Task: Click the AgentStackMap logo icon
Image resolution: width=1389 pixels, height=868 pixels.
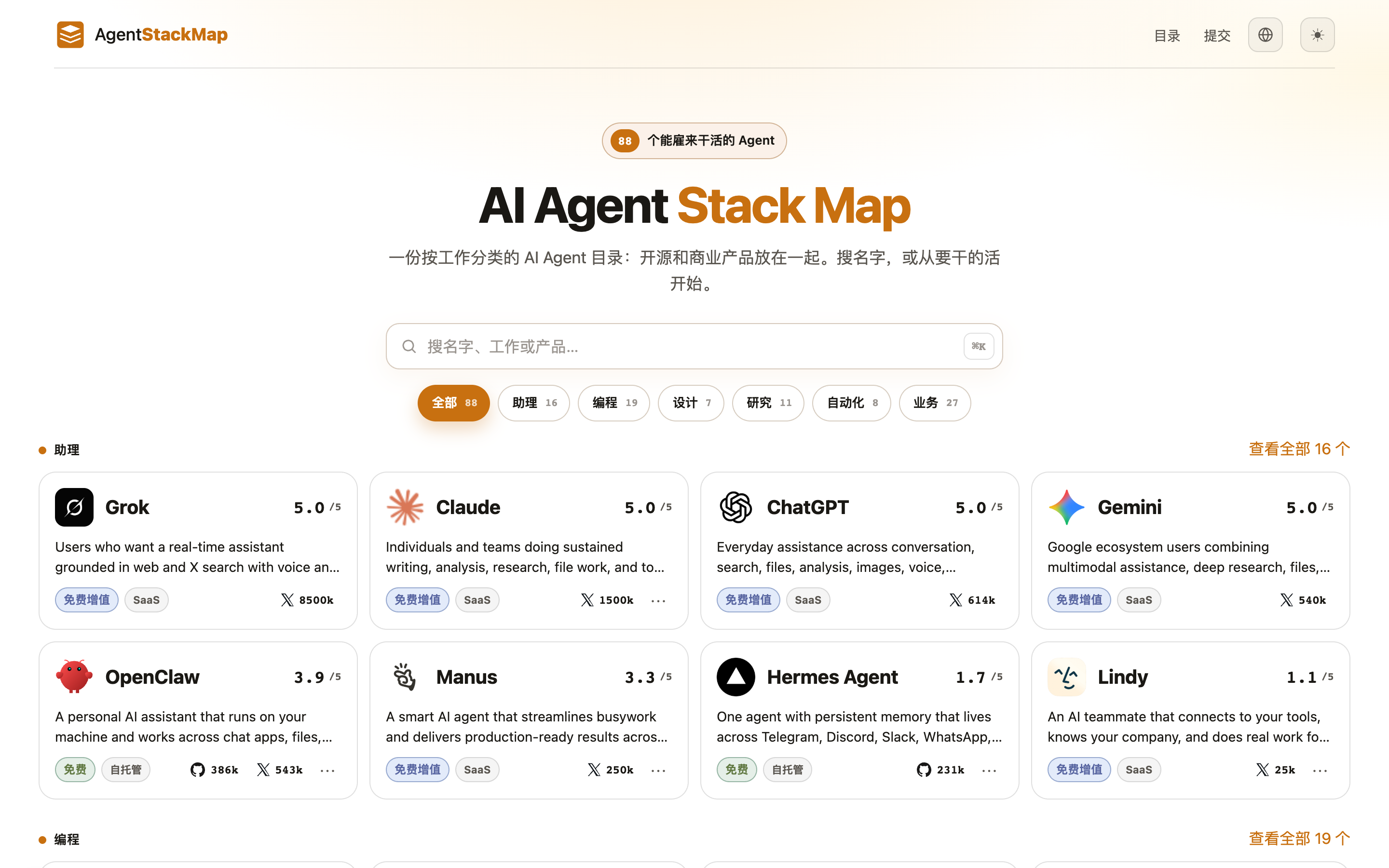Action: (x=70, y=35)
